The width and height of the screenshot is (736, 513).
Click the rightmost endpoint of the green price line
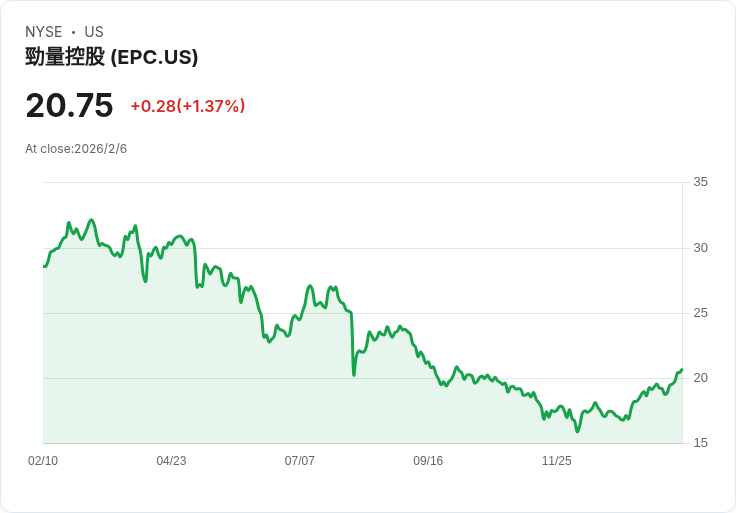tap(682, 370)
